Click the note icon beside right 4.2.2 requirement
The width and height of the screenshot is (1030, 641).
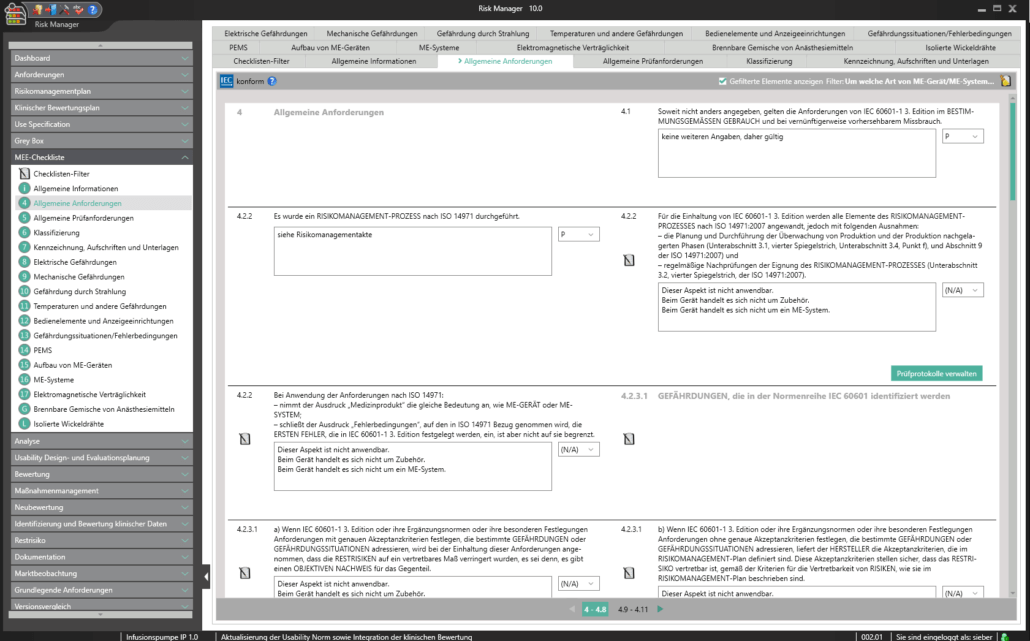coord(629,260)
